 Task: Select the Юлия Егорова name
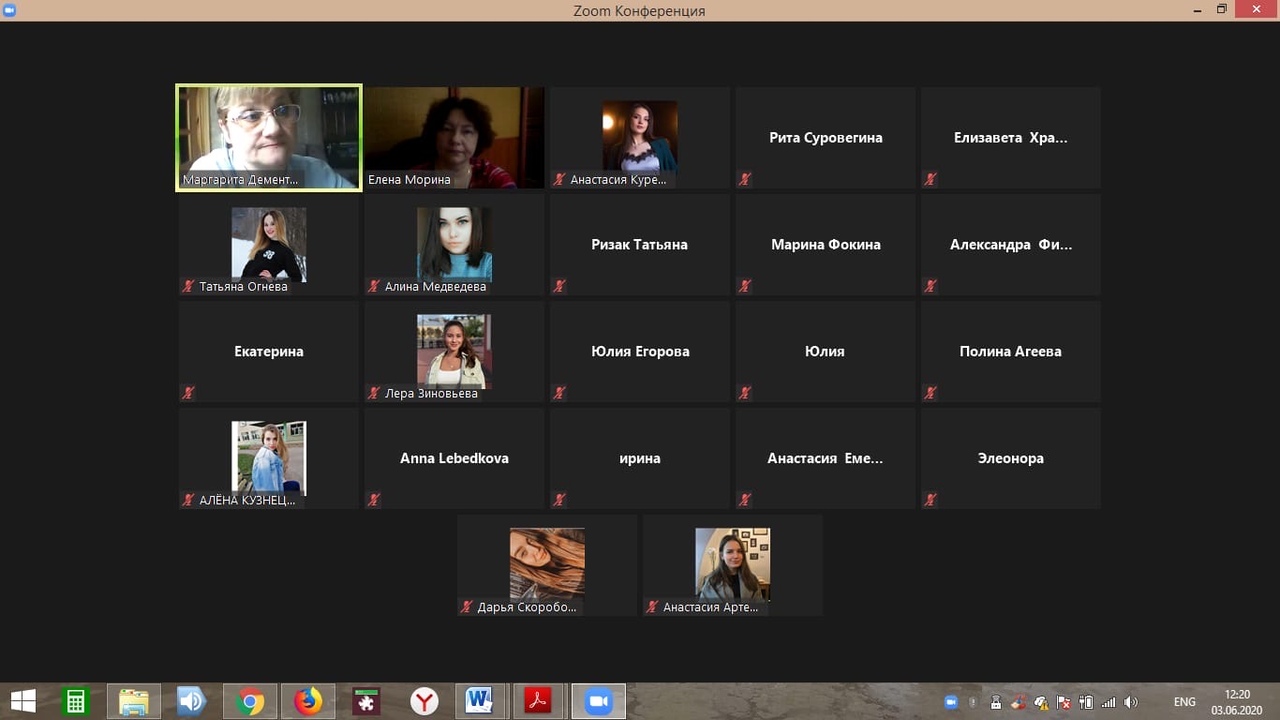640,351
